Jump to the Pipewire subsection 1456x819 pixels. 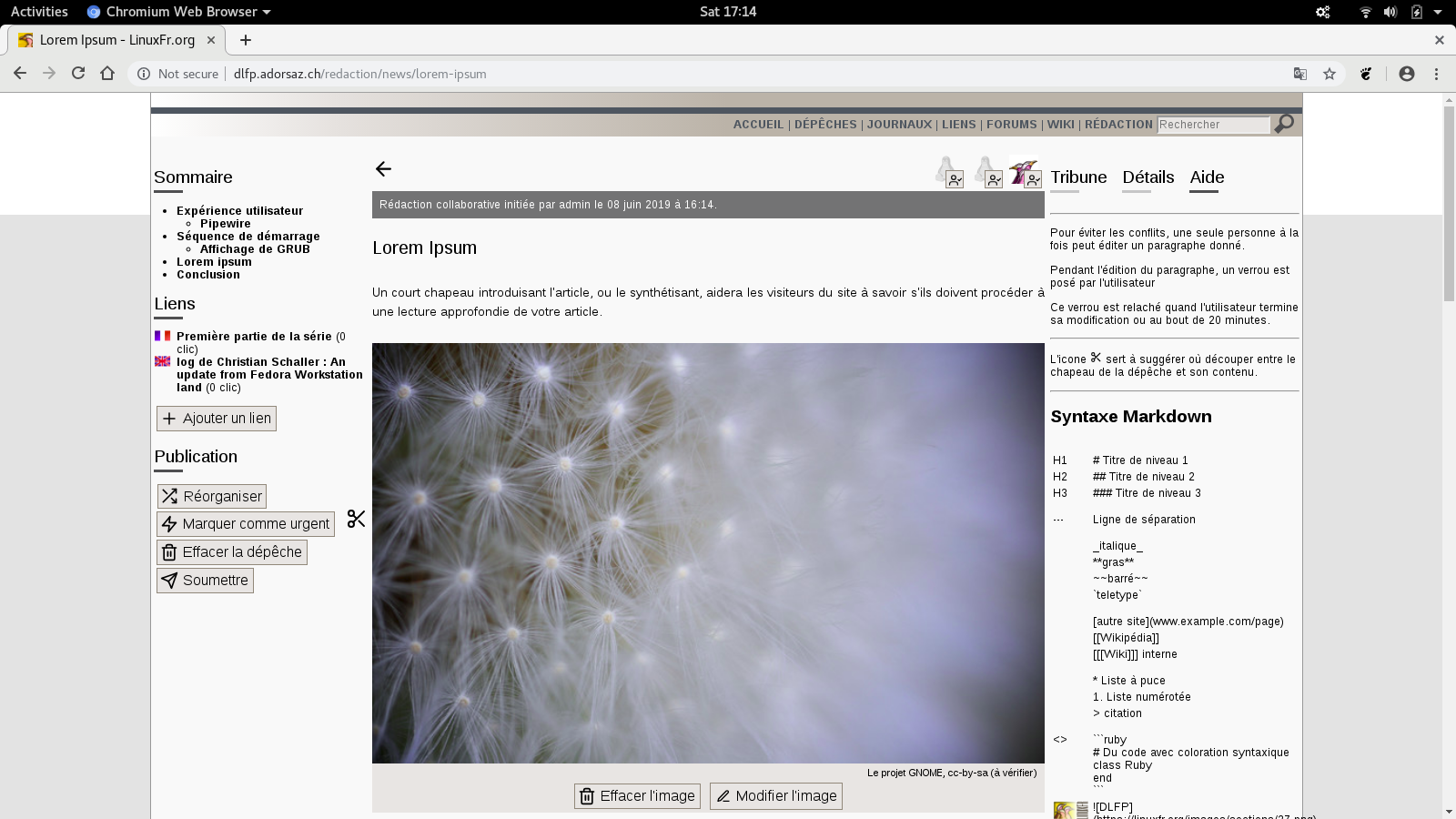(x=225, y=223)
